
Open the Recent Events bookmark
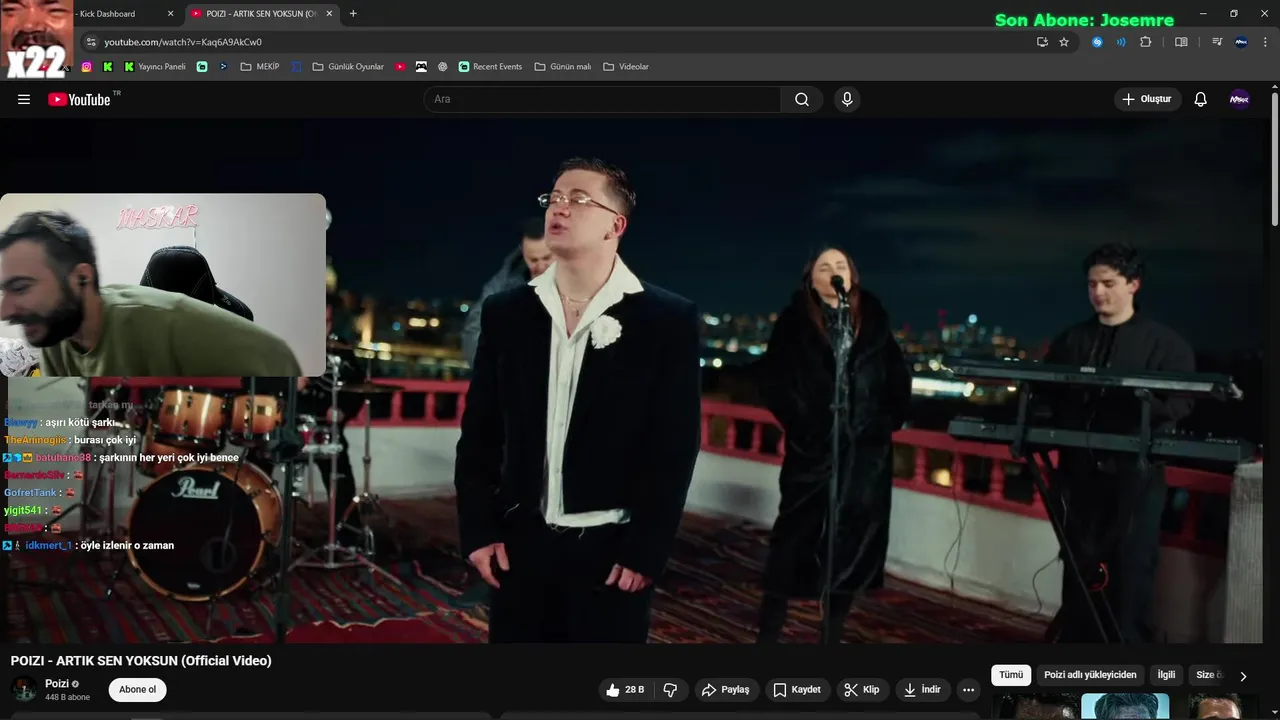click(x=490, y=67)
